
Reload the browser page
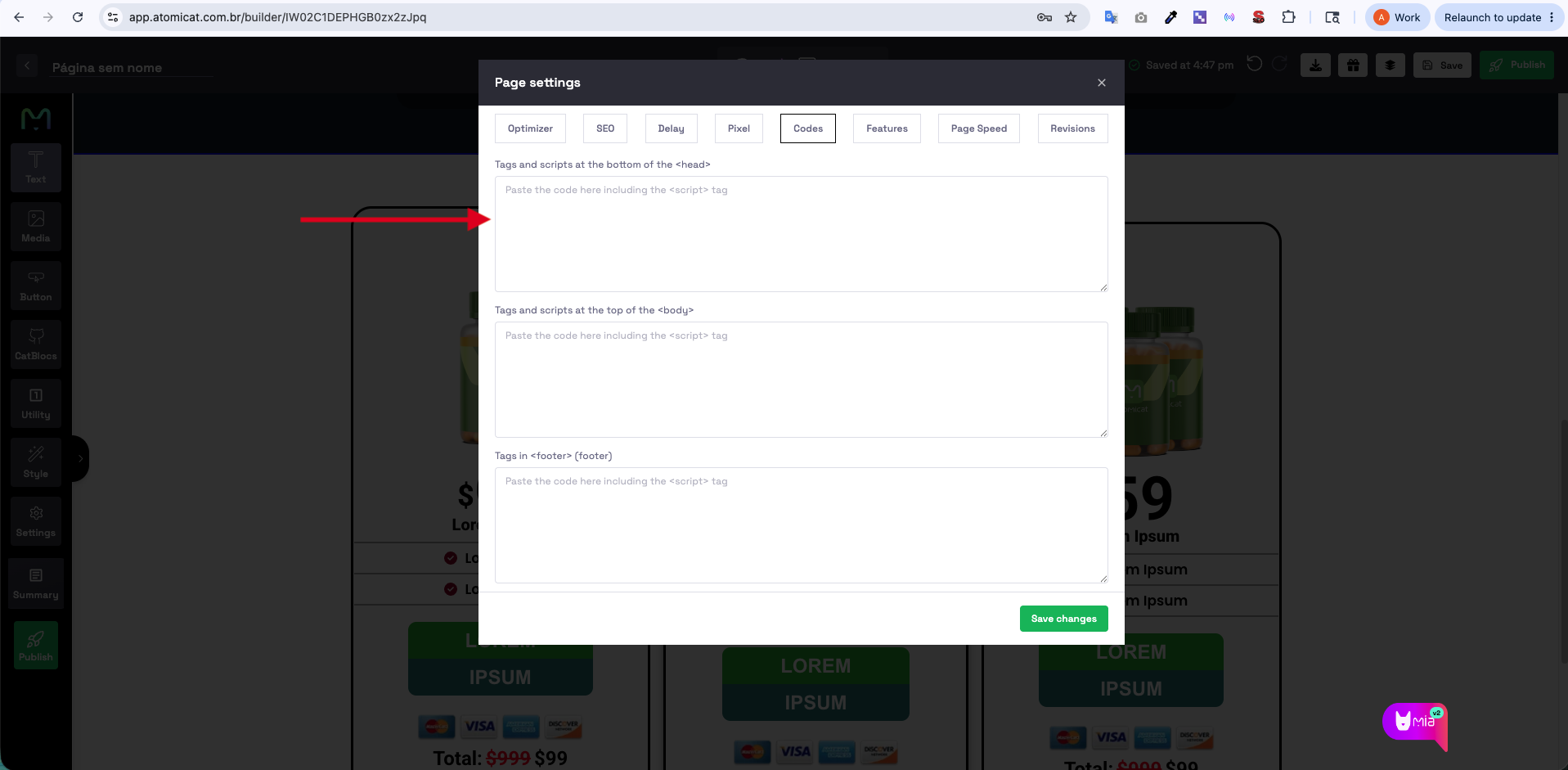point(78,17)
